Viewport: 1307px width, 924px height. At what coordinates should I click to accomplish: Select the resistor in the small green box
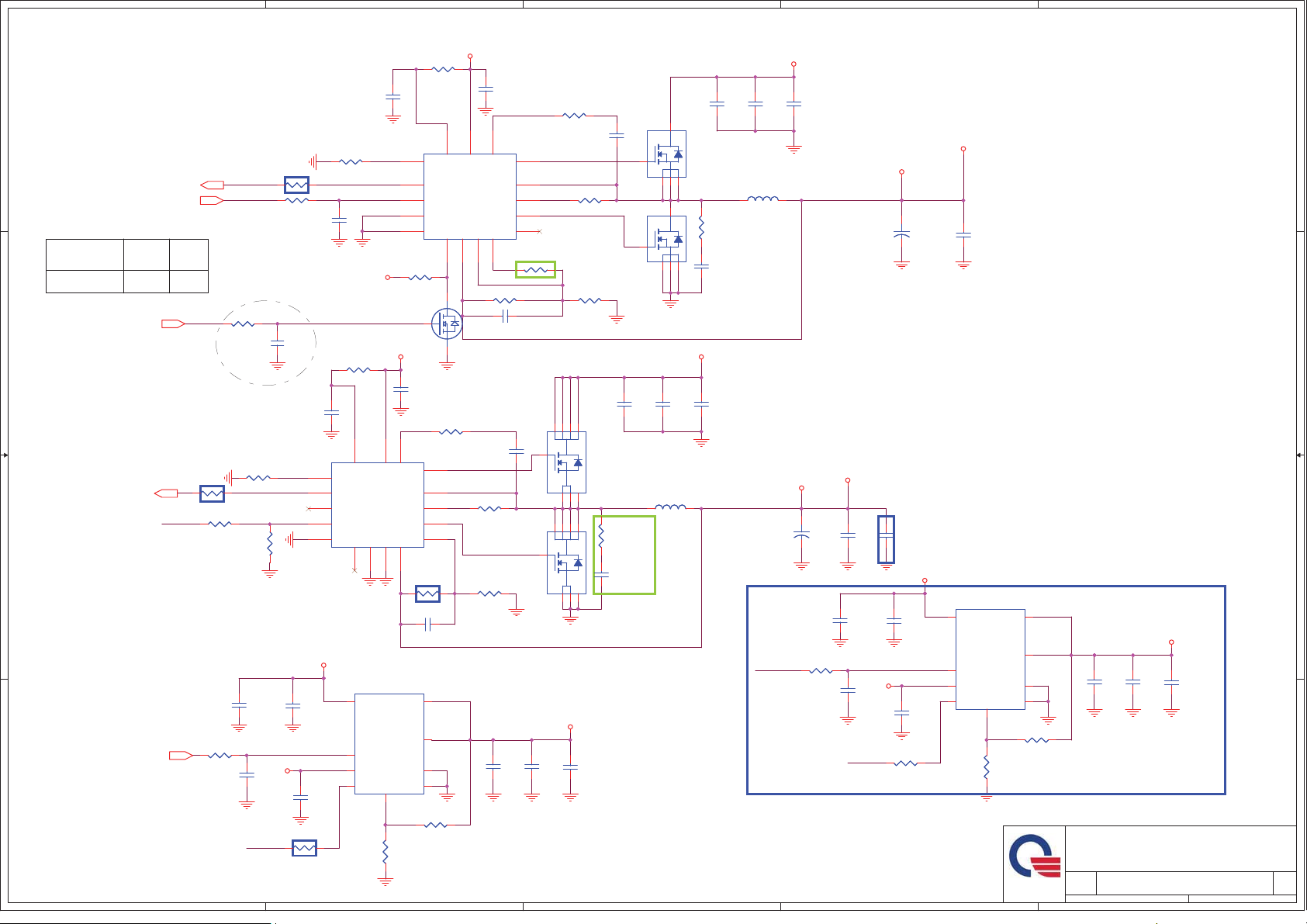tap(535, 270)
